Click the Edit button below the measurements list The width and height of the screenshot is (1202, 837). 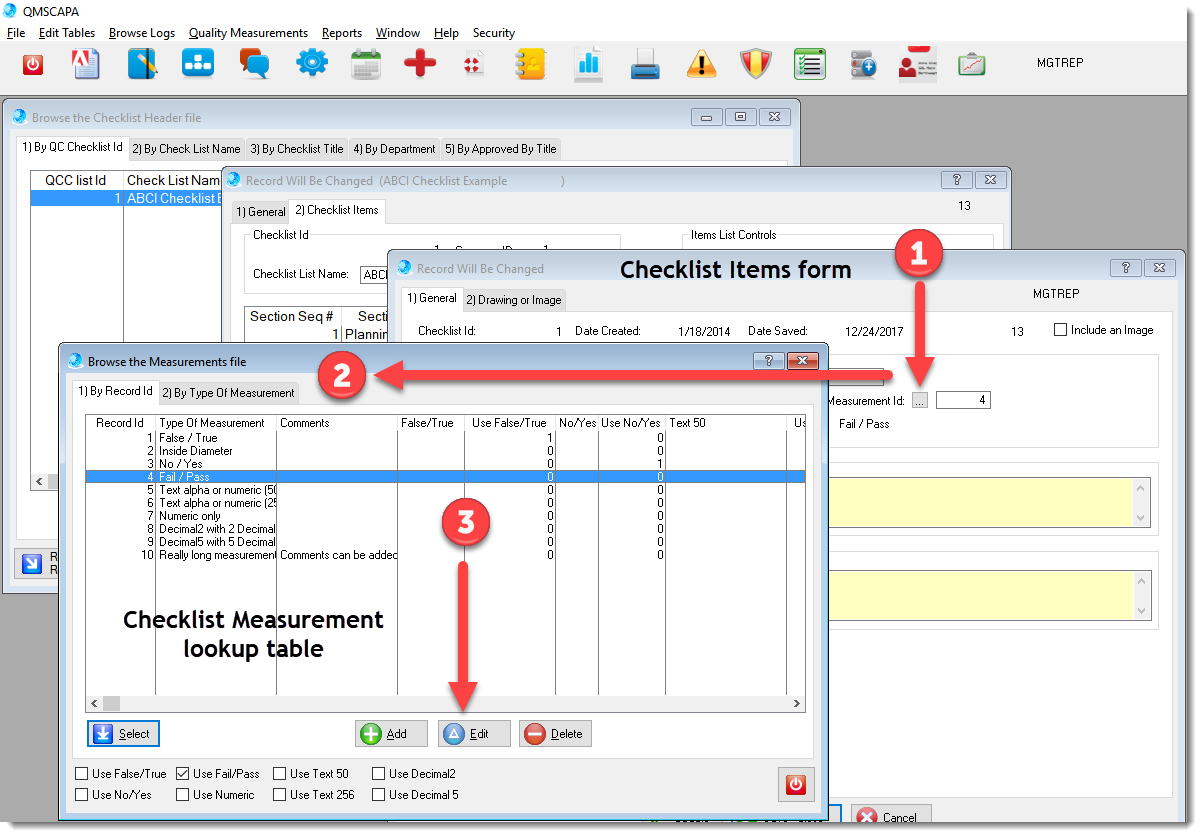473,733
